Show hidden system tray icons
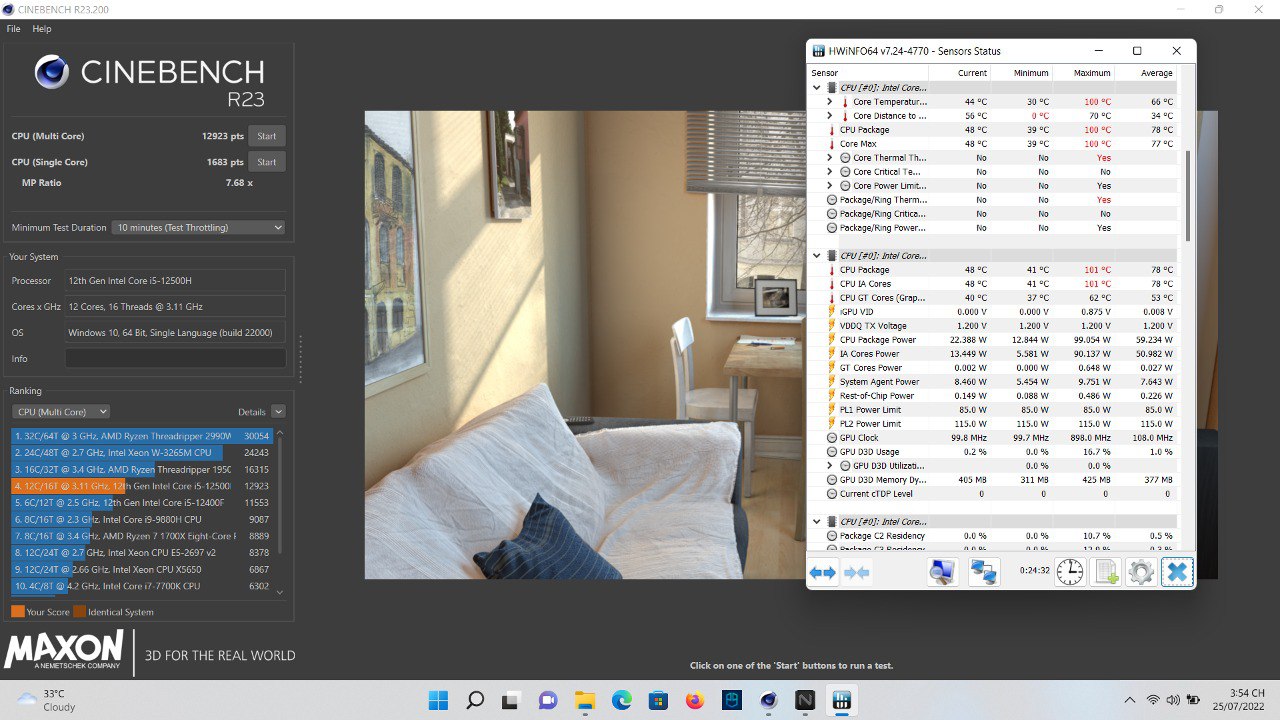The image size is (1280, 720). [1130, 700]
